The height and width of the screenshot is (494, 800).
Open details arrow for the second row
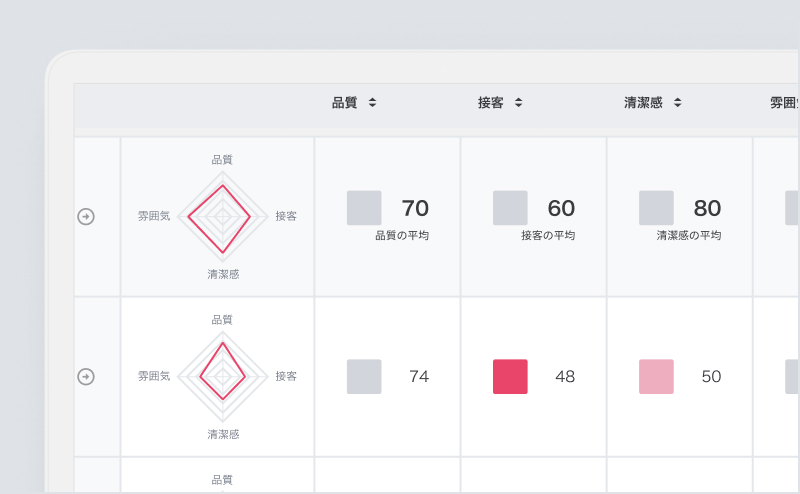click(86, 377)
